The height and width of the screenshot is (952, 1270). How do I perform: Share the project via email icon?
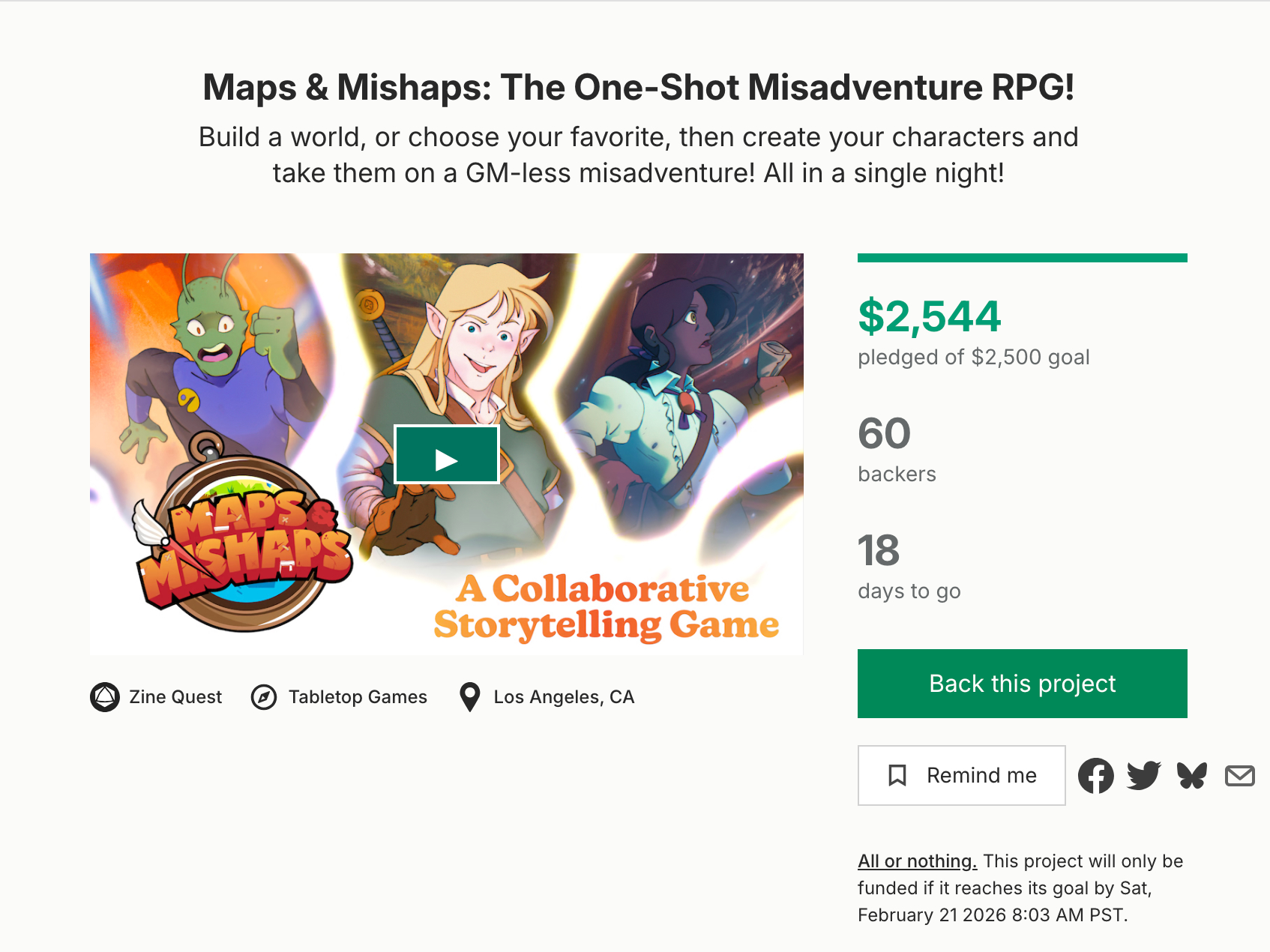pyautogui.click(x=1239, y=776)
